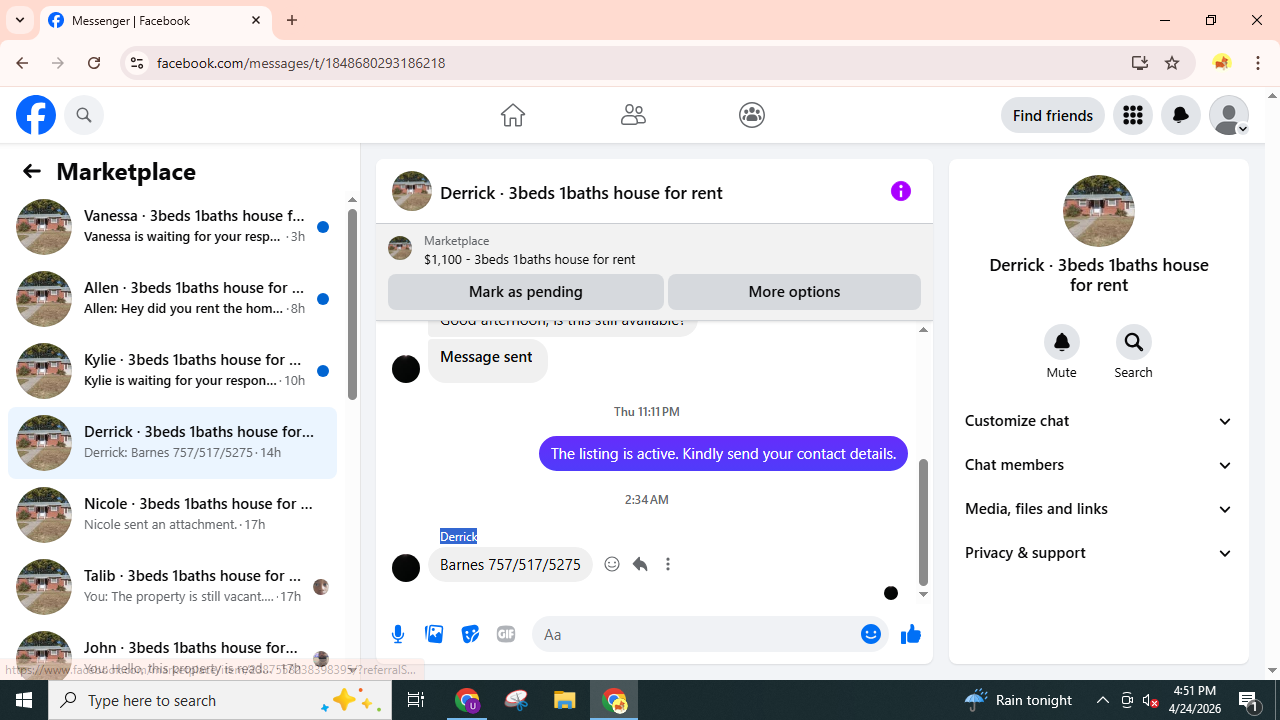The width and height of the screenshot is (1280, 720).
Task: Open the Windows Start menu
Action: pos(24,700)
